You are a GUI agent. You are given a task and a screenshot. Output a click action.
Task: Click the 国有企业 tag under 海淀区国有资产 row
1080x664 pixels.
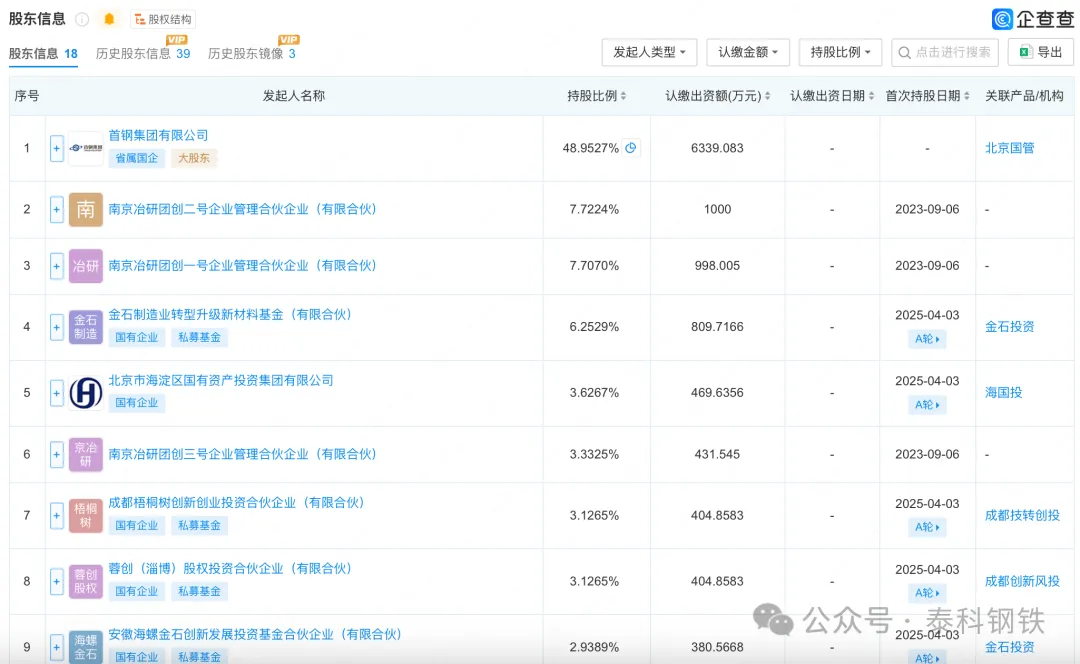(136, 403)
